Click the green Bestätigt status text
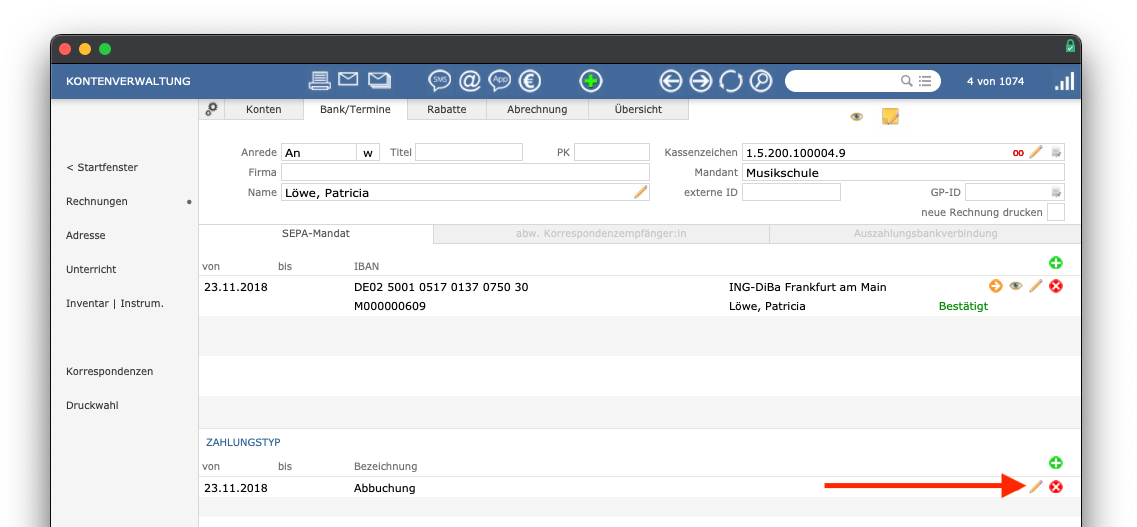Screen dimensions: 1137x527 pyautogui.click(x=963, y=307)
